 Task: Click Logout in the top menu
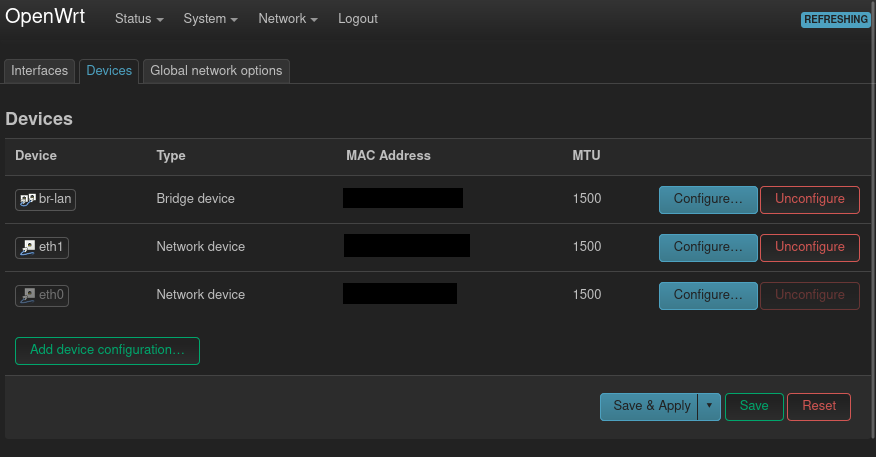358,18
